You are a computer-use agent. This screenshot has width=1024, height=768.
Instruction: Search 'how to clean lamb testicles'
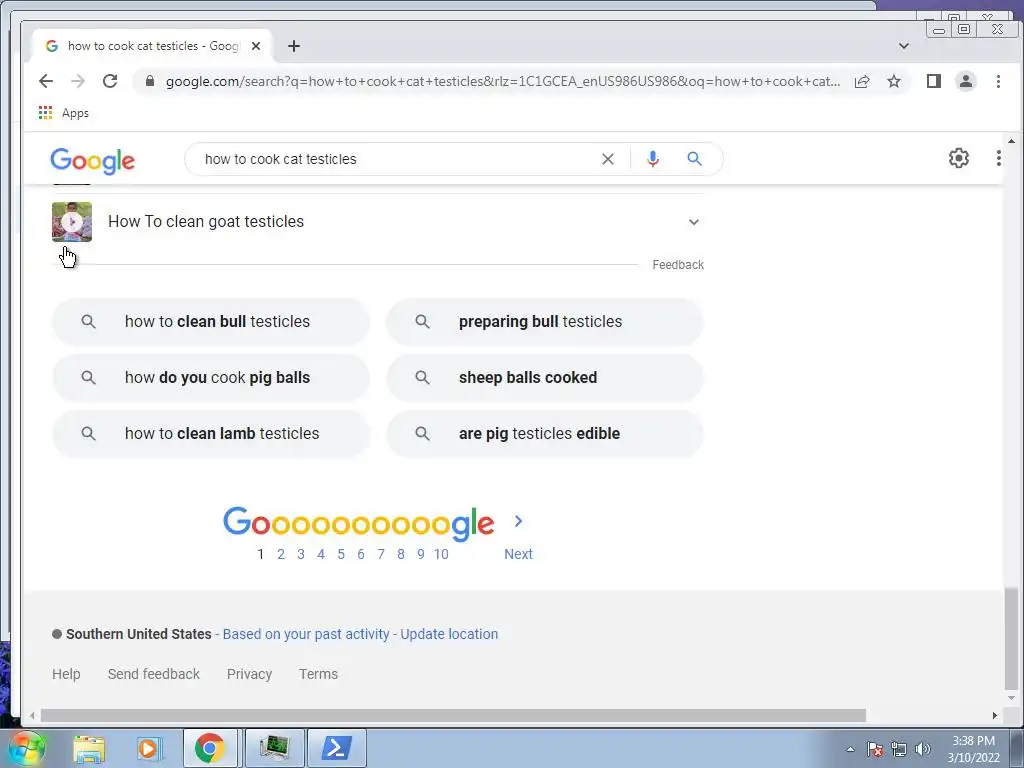point(211,434)
